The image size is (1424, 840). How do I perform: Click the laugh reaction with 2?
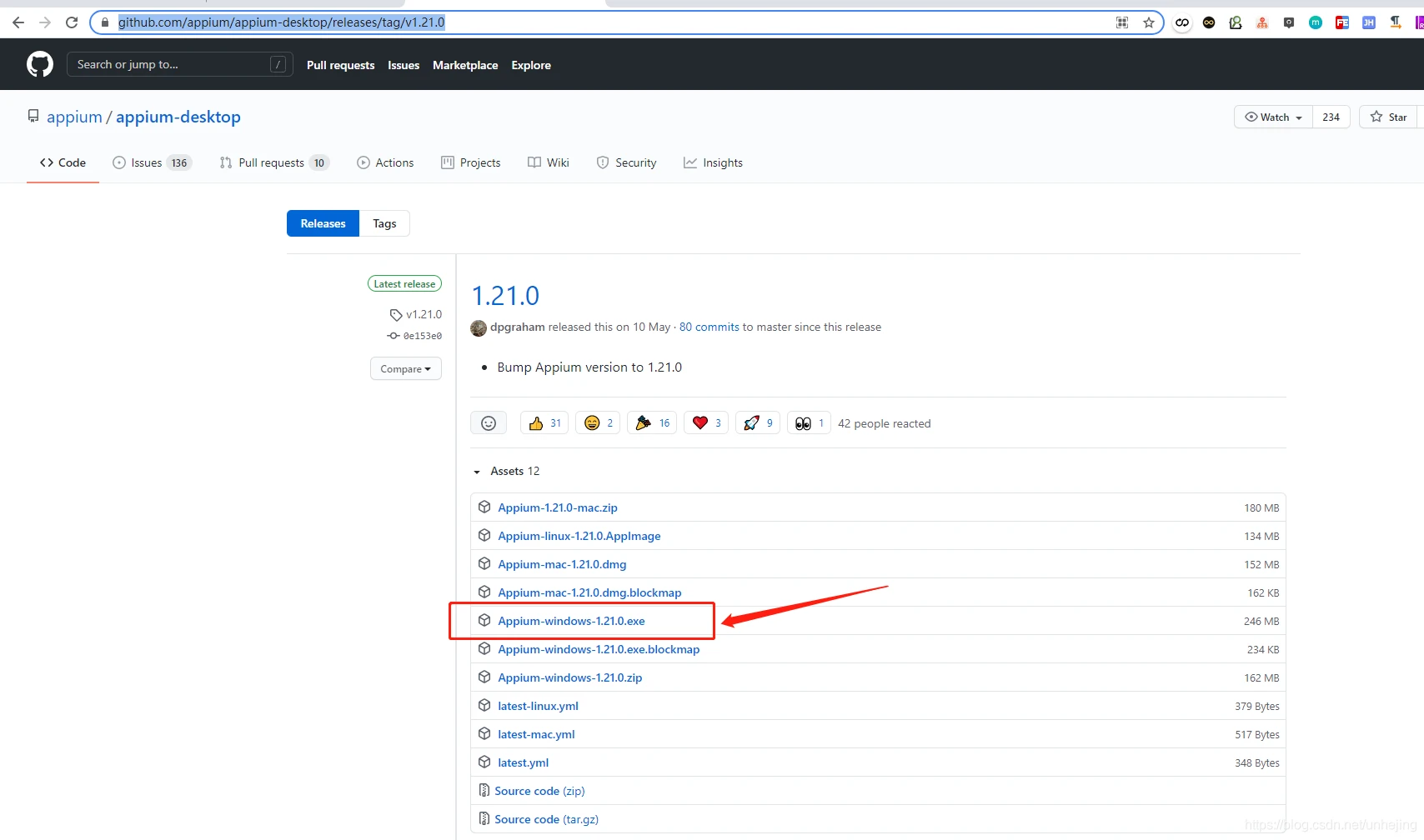[598, 423]
